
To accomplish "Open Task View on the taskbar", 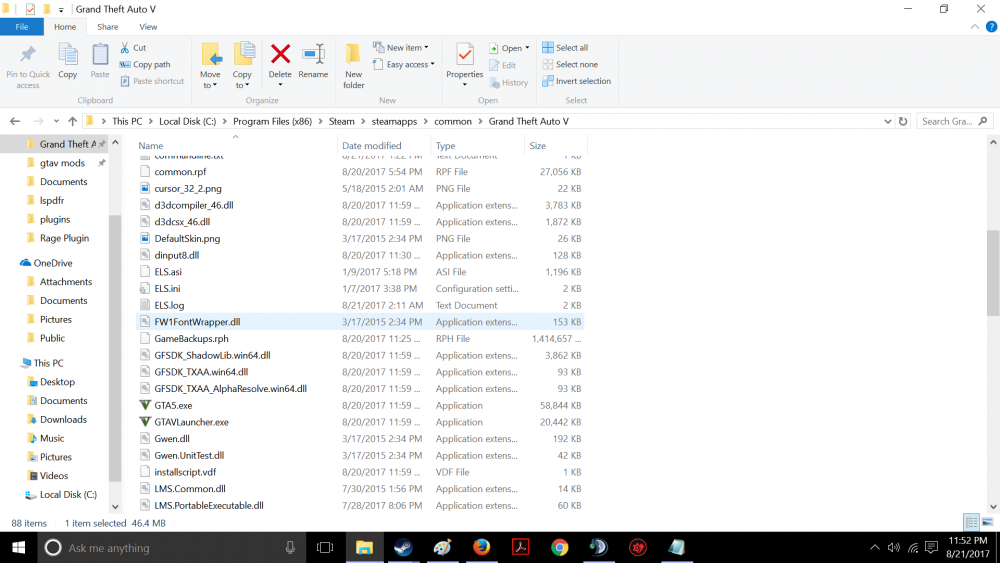I will 325,548.
